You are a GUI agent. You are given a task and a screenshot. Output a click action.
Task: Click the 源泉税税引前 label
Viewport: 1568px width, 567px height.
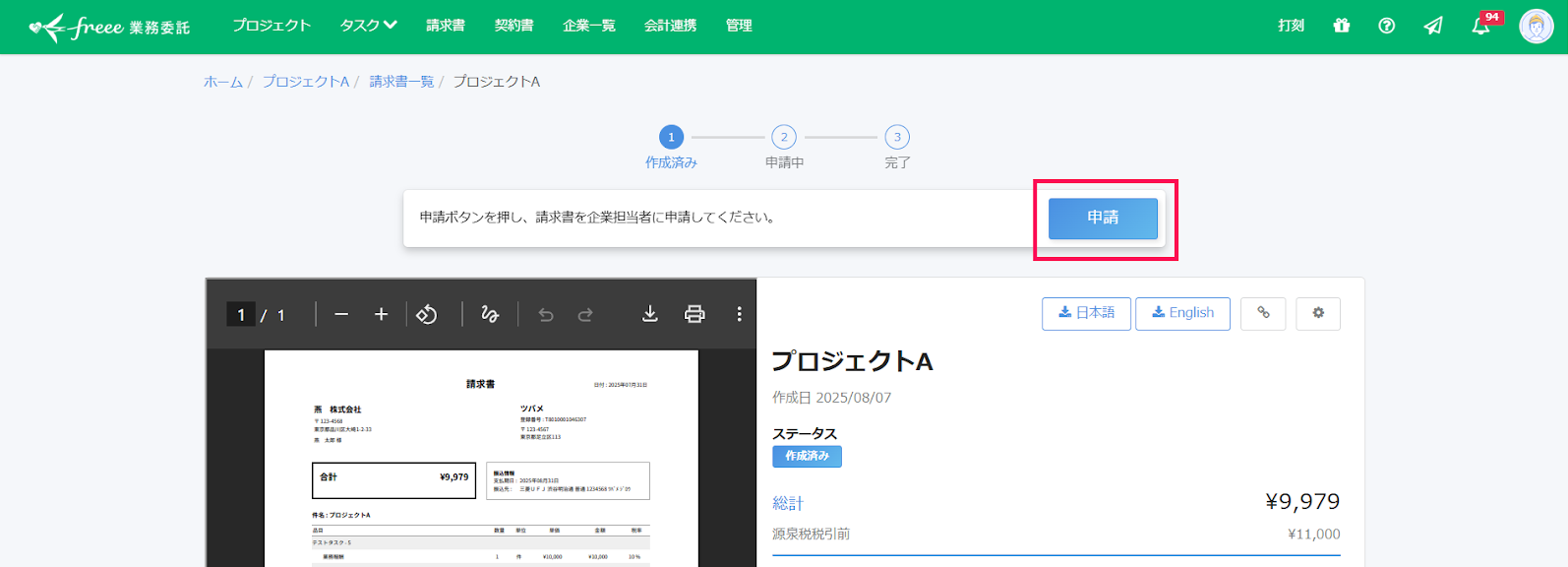coord(811,534)
